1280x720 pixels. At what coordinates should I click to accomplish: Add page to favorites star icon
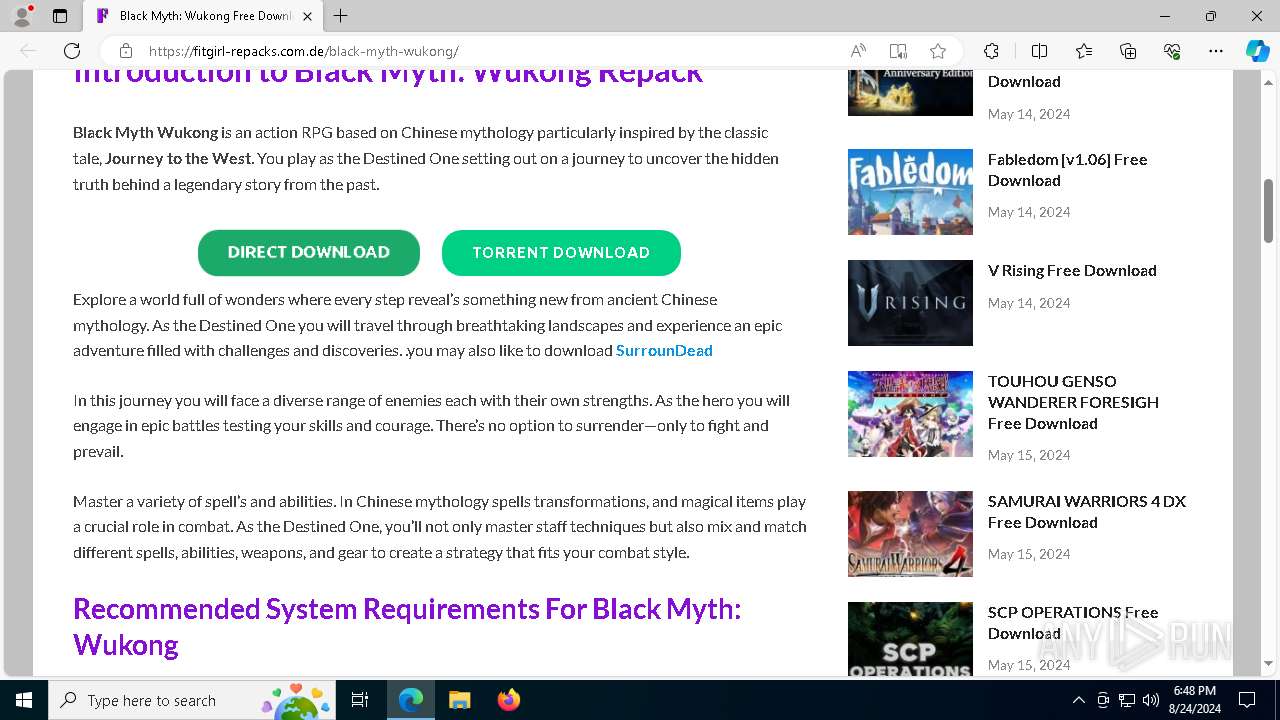(x=938, y=51)
